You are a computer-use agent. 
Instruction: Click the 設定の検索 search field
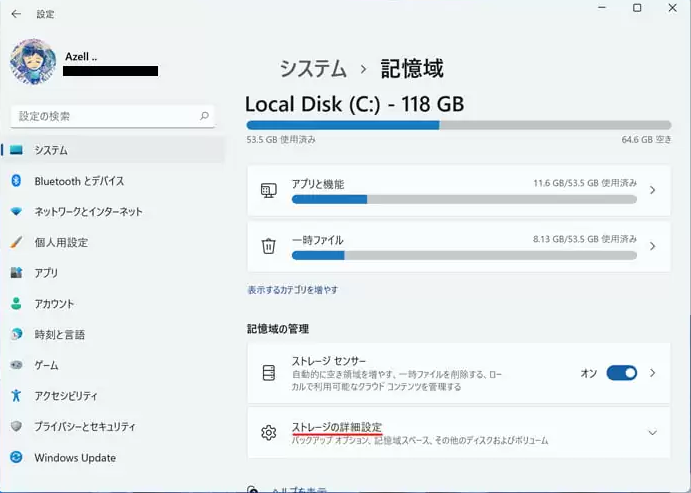pos(105,116)
